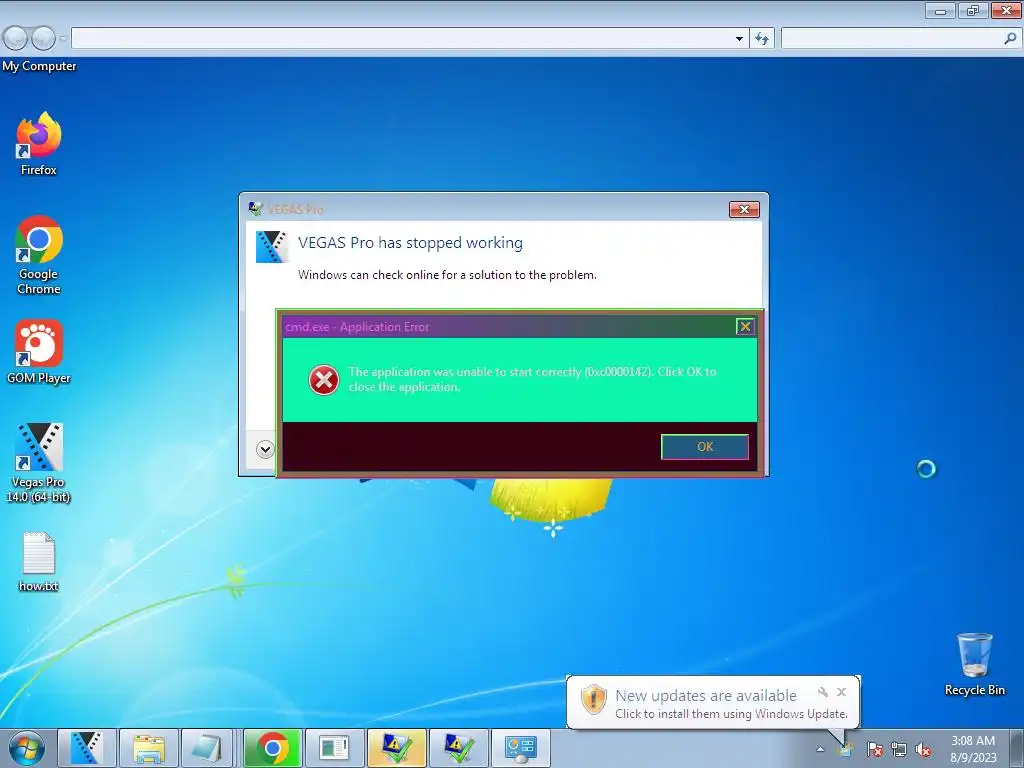
Task: Click the clock showing 3:08 AM
Action: pos(973,749)
